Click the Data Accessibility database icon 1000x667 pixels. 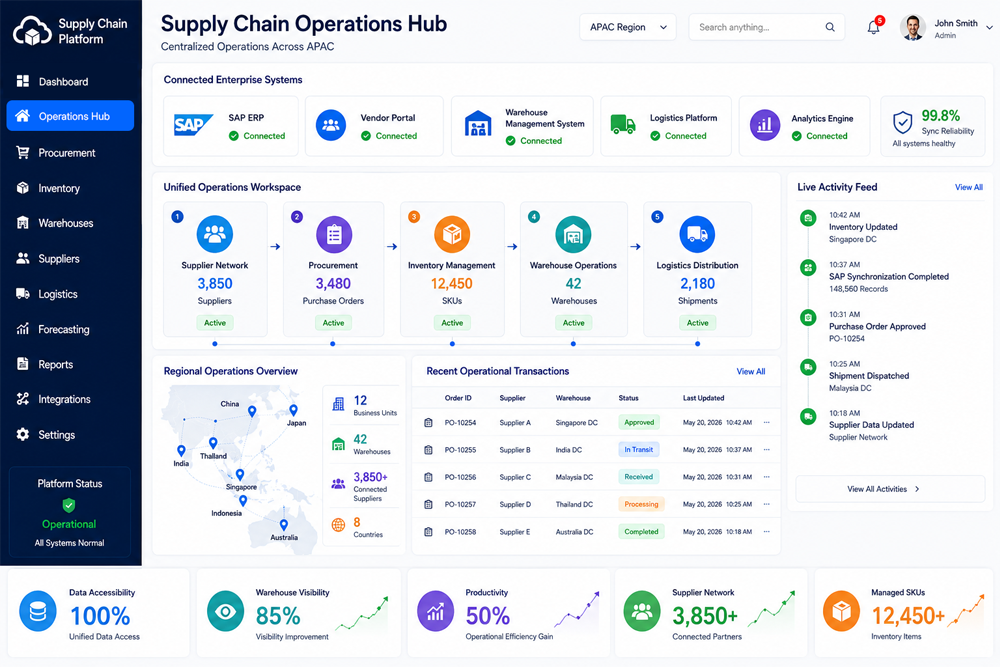[x=38, y=612]
